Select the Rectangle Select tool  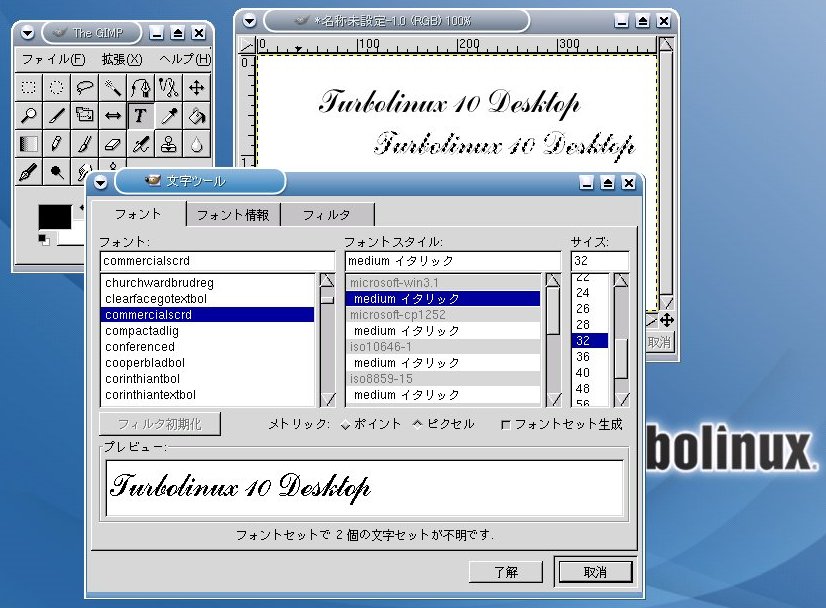point(28,87)
